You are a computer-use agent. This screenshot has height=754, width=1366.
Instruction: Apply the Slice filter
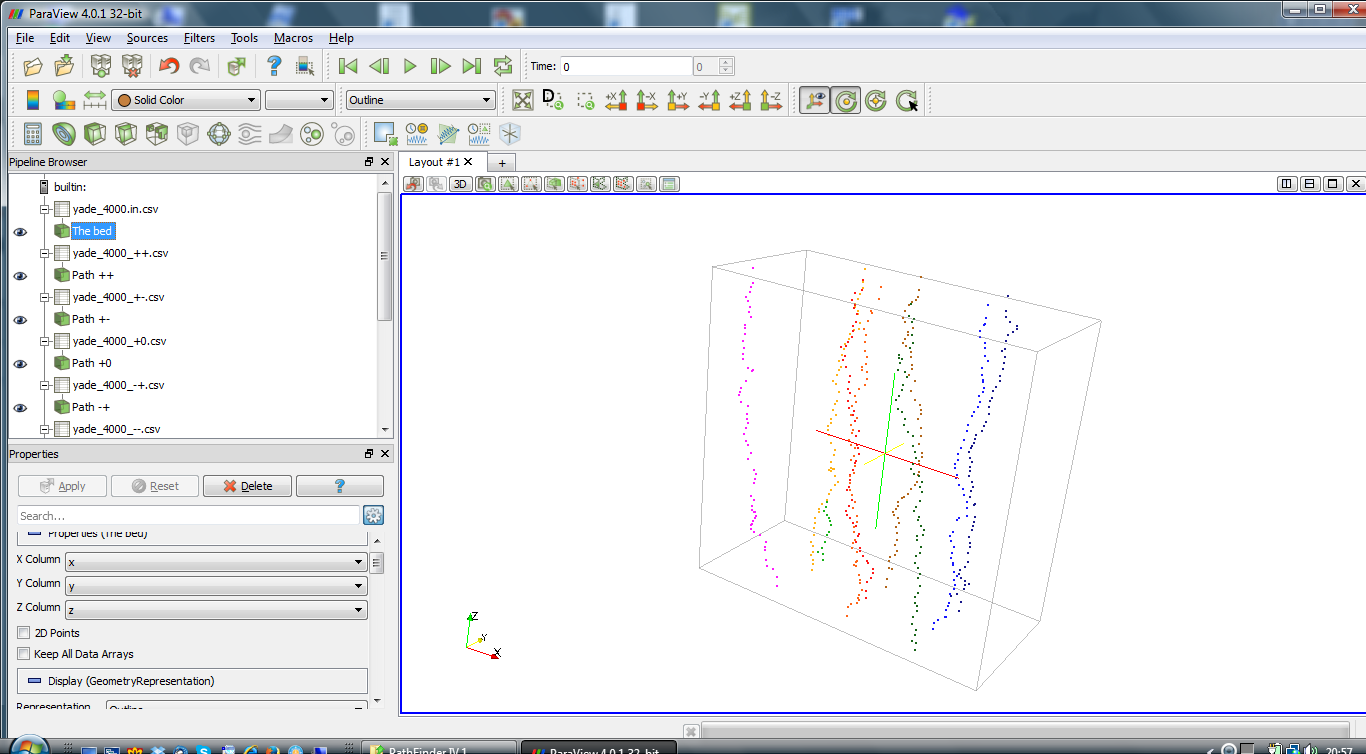pyautogui.click(x=125, y=133)
